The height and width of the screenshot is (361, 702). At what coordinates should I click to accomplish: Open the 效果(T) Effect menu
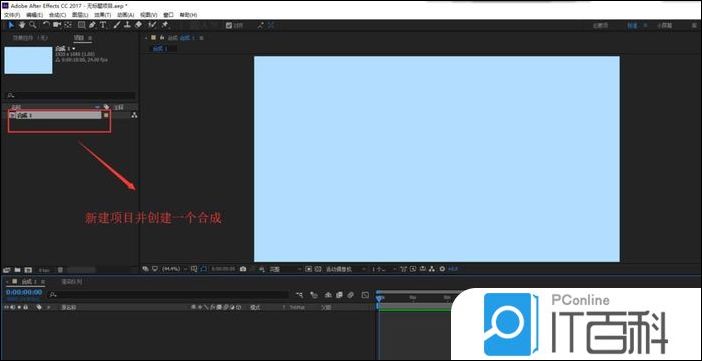click(x=102, y=15)
